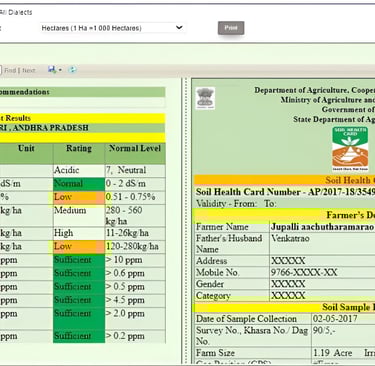
Task: Select the Sufficient cell beside > 10 ppm
Action: pyautogui.click(x=79, y=260)
